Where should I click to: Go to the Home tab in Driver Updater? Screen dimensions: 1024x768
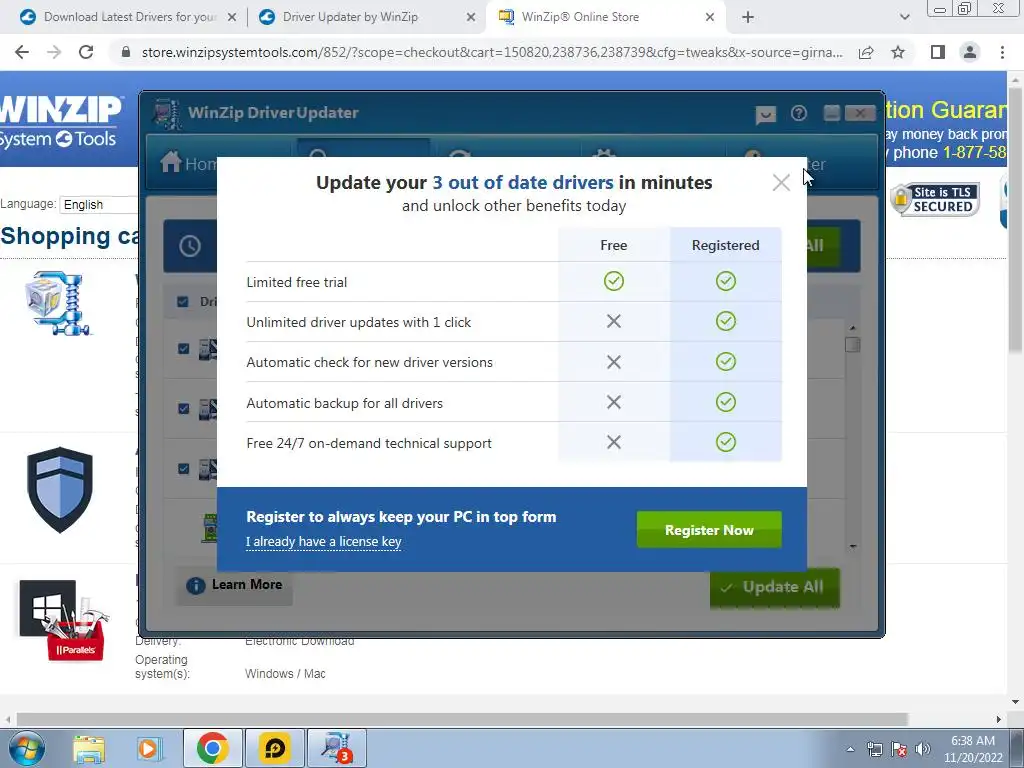click(x=188, y=162)
